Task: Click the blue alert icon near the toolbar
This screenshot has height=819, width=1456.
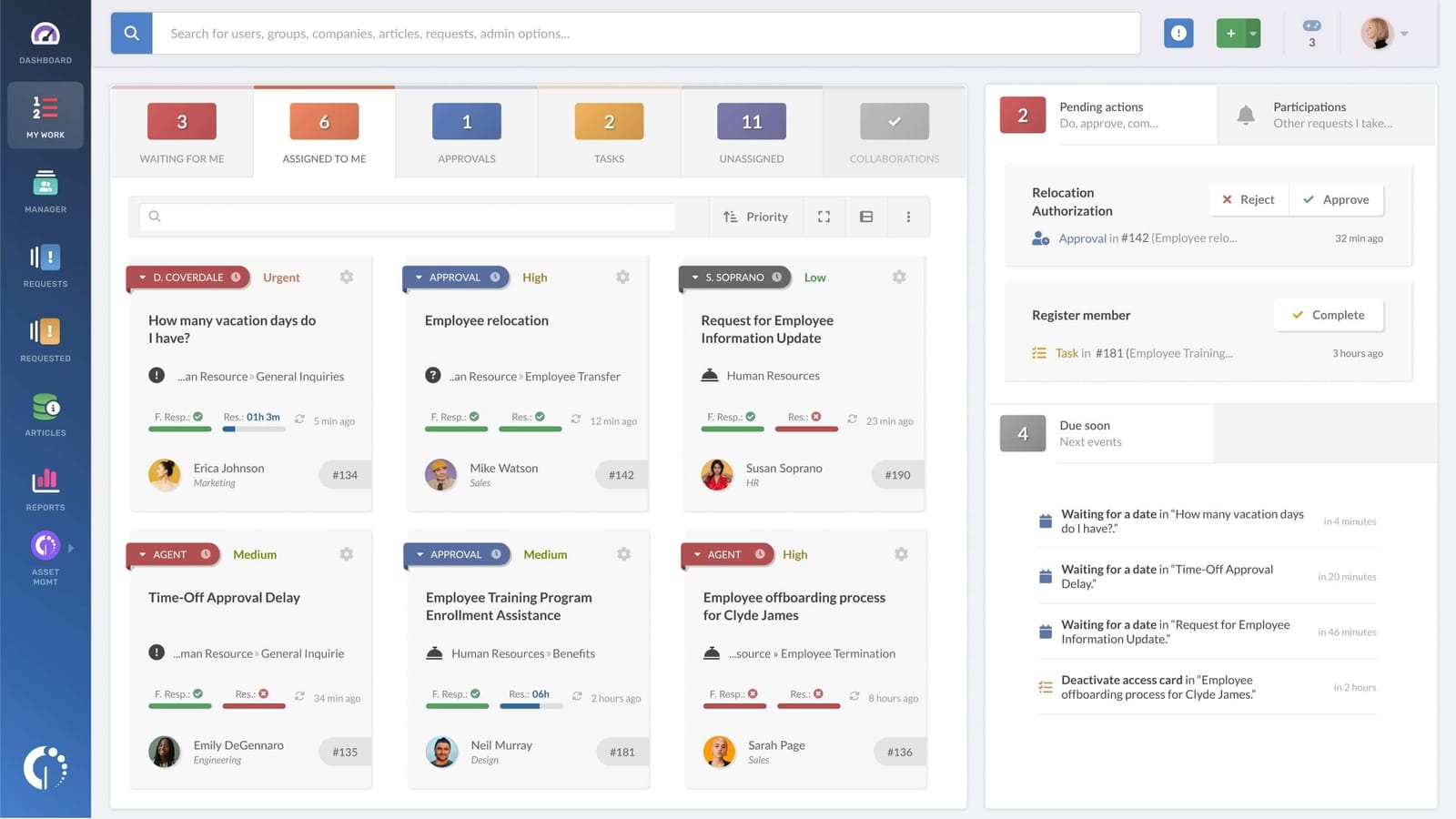Action: tap(1178, 32)
